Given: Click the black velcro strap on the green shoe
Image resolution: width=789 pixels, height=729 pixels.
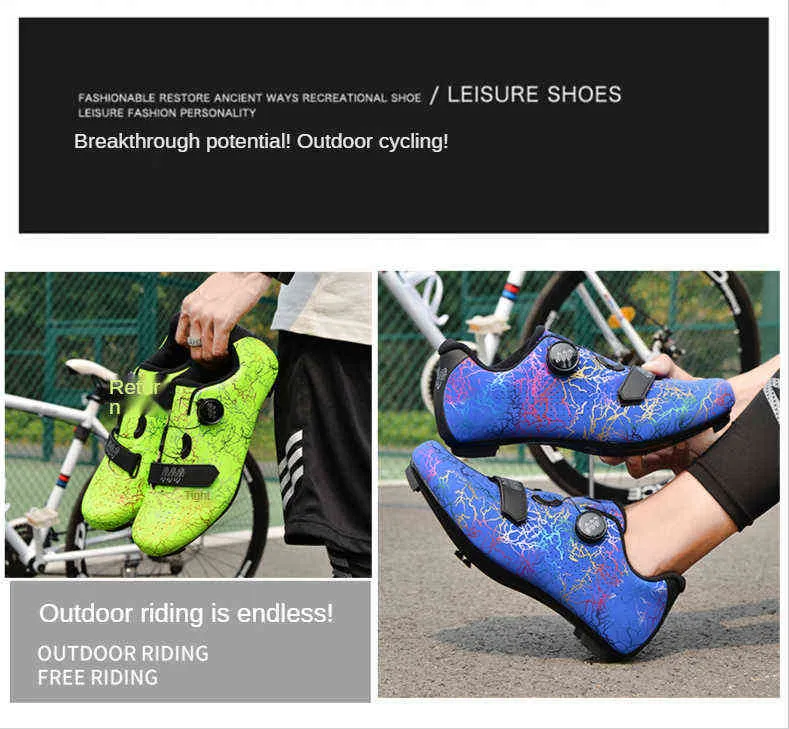Looking at the screenshot, I should pos(184,475).
